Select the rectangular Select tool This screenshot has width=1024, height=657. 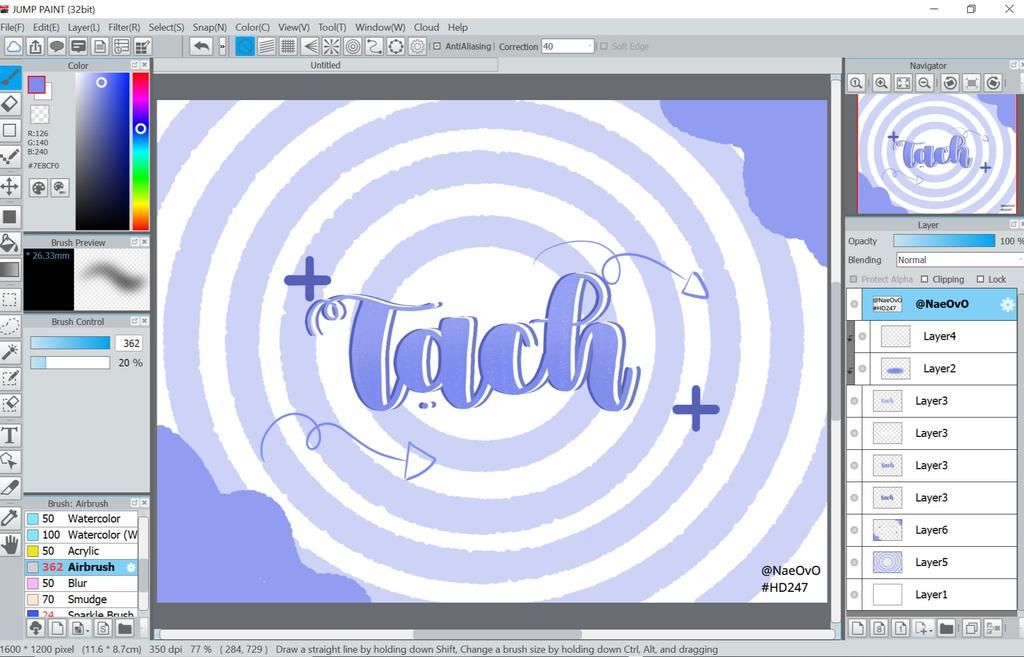10,300
